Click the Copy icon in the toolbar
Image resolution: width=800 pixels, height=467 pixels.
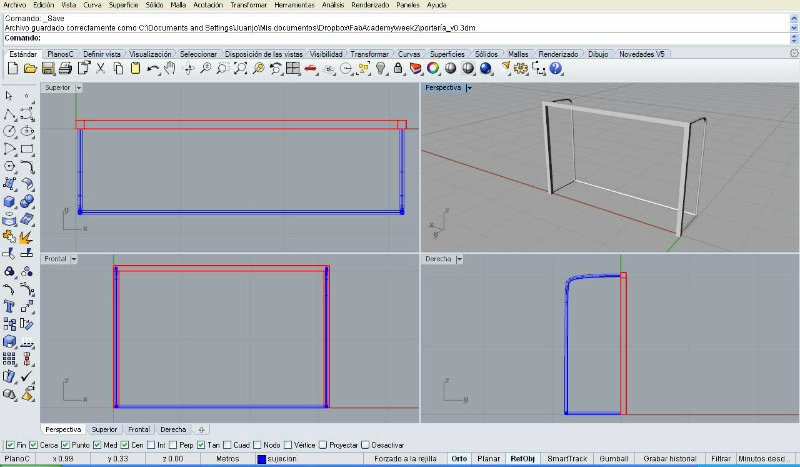coord(118,68)
